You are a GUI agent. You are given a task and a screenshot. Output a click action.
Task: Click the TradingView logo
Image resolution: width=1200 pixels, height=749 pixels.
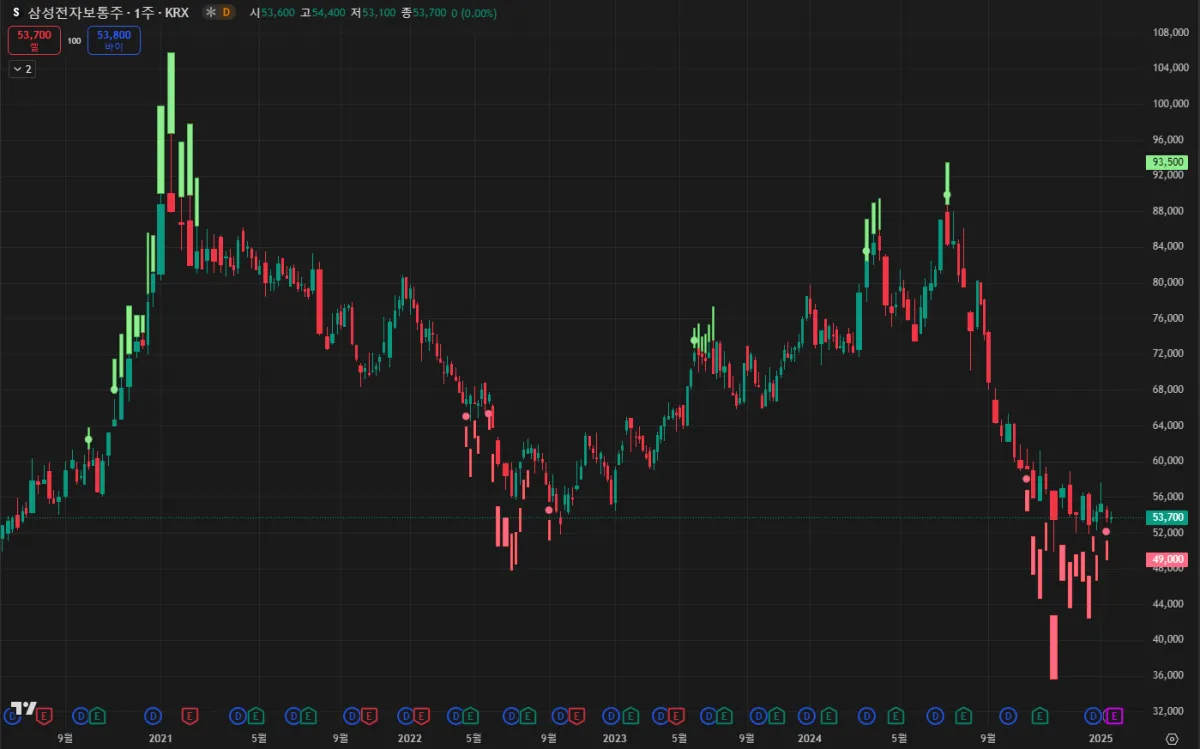point(23,707)
